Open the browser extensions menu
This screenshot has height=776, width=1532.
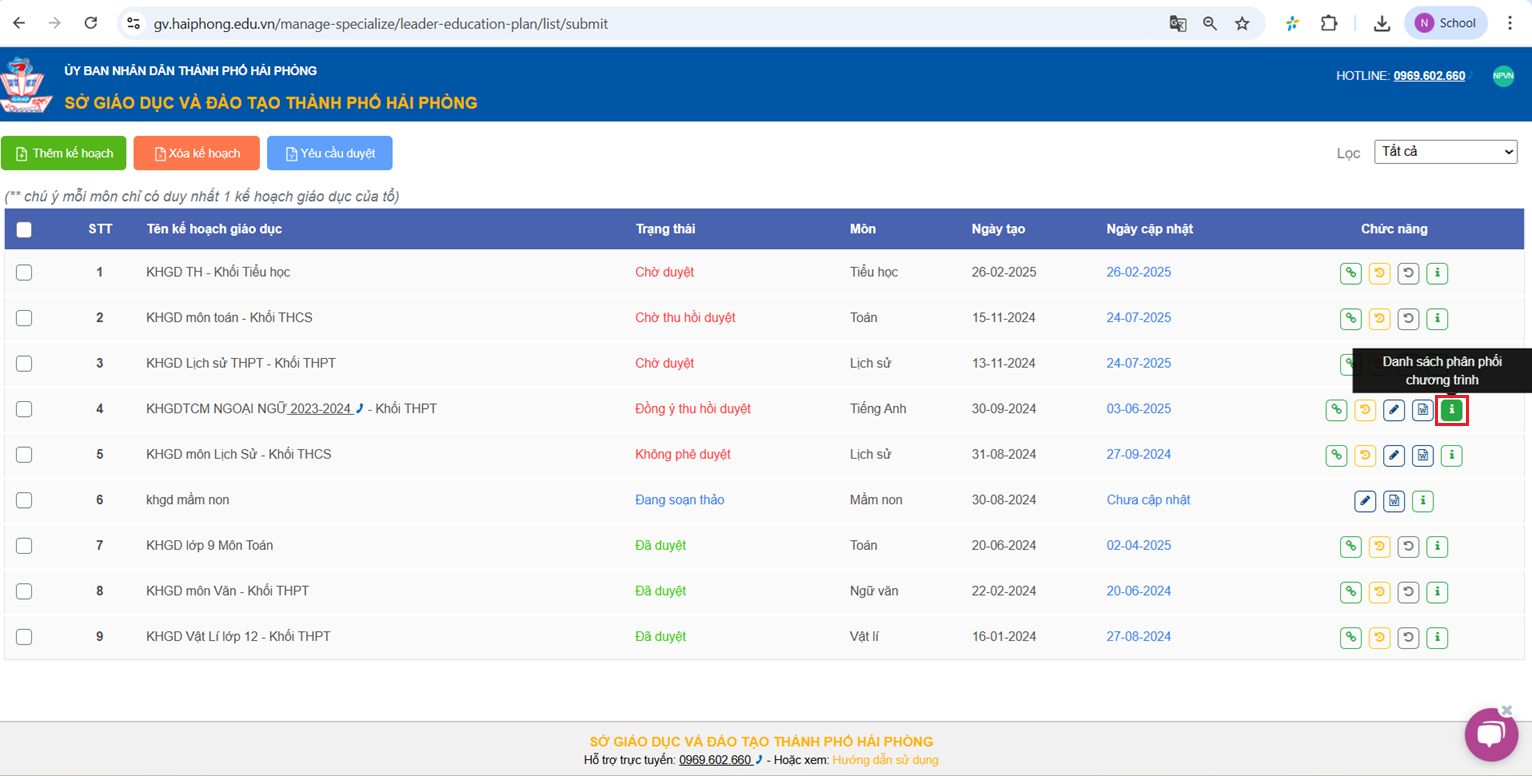click(1328, 23)
